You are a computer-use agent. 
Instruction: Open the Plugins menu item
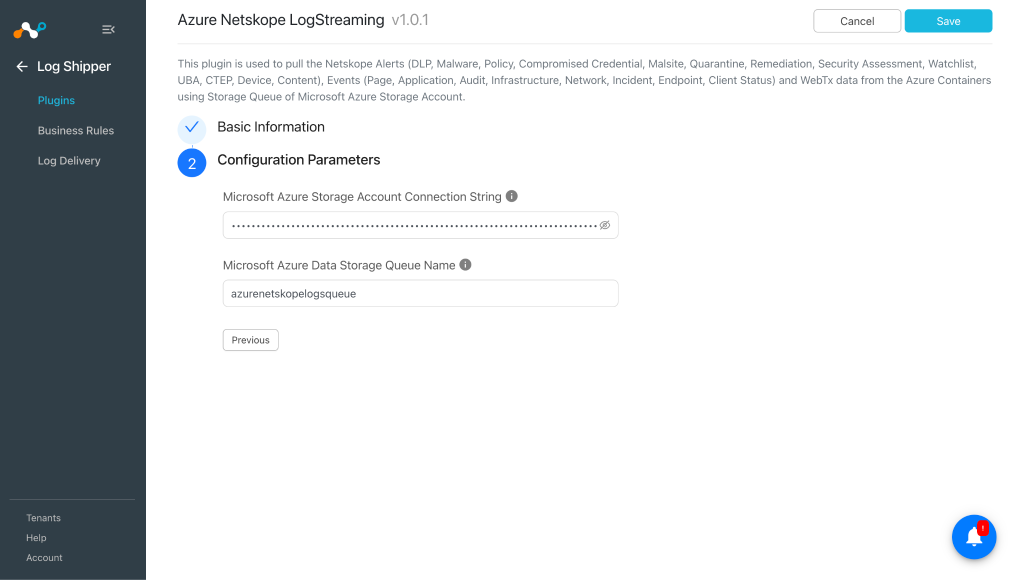56,100
